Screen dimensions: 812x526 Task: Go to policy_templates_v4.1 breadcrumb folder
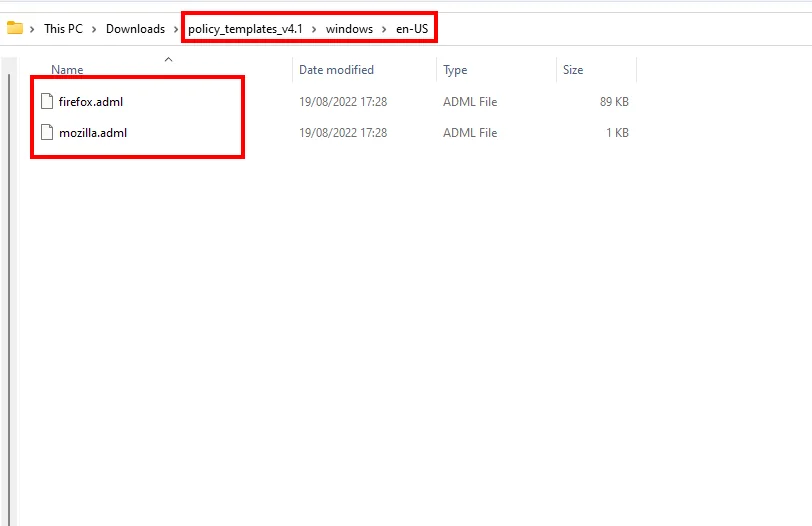[245, 29]
